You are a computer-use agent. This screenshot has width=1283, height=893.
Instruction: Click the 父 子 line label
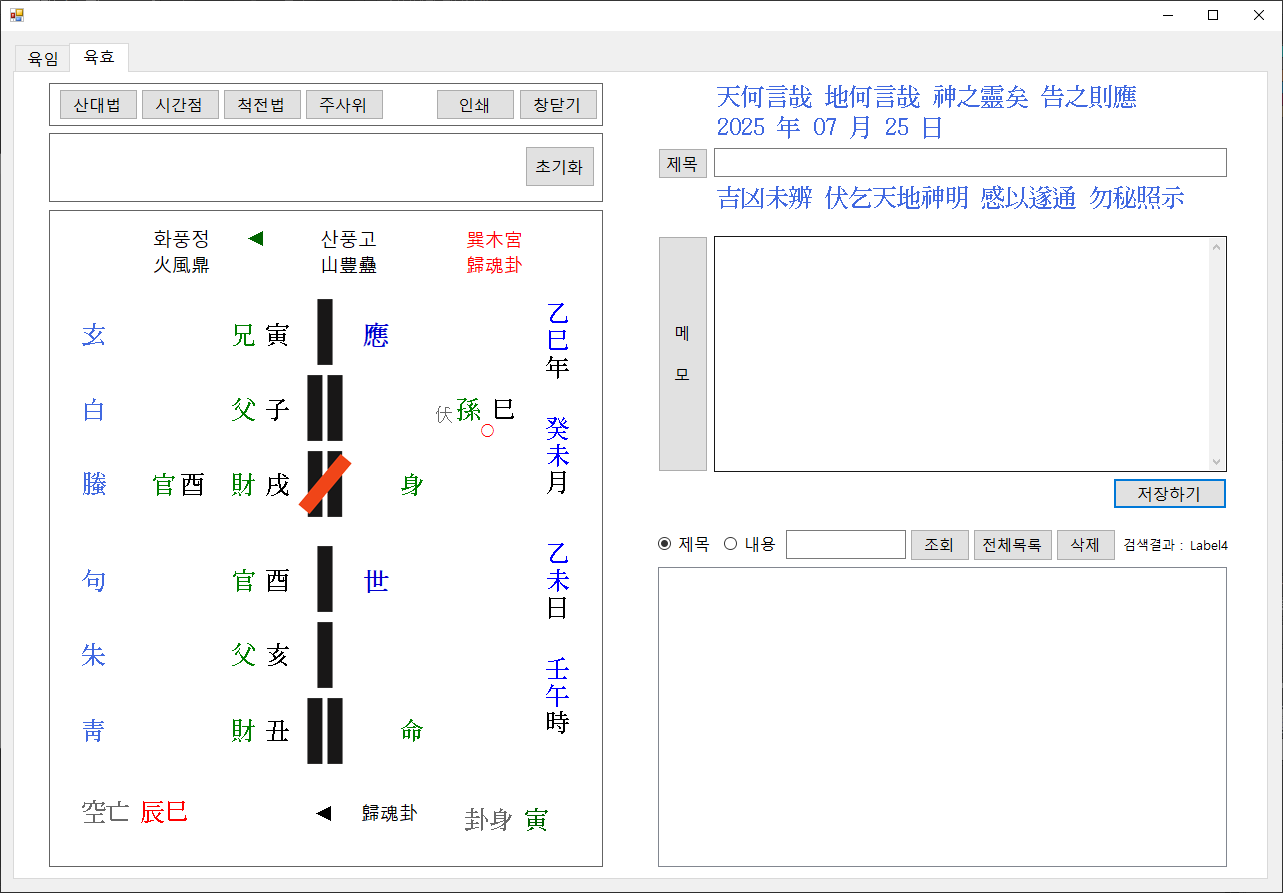click(260, 410)
